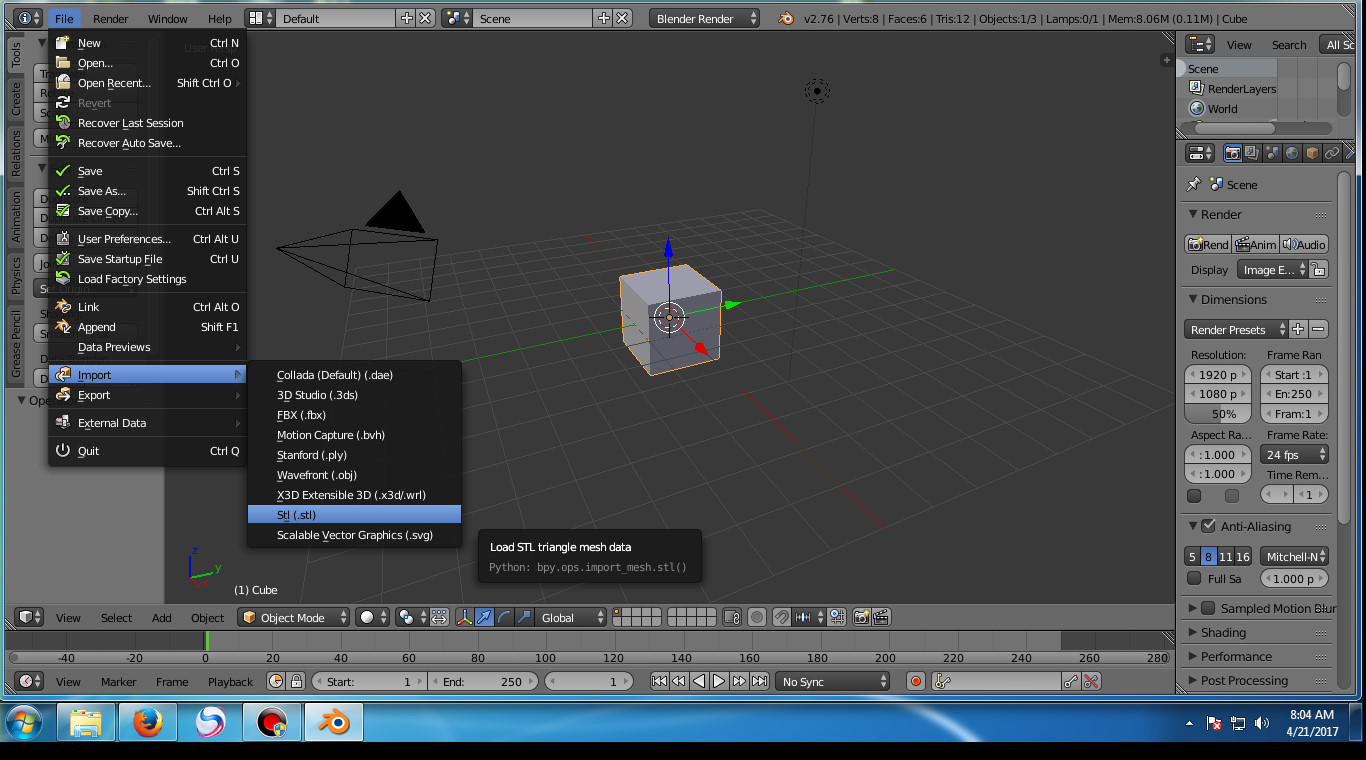
Task: Select 16 anti-aliasing samples
Action: 1243,557
